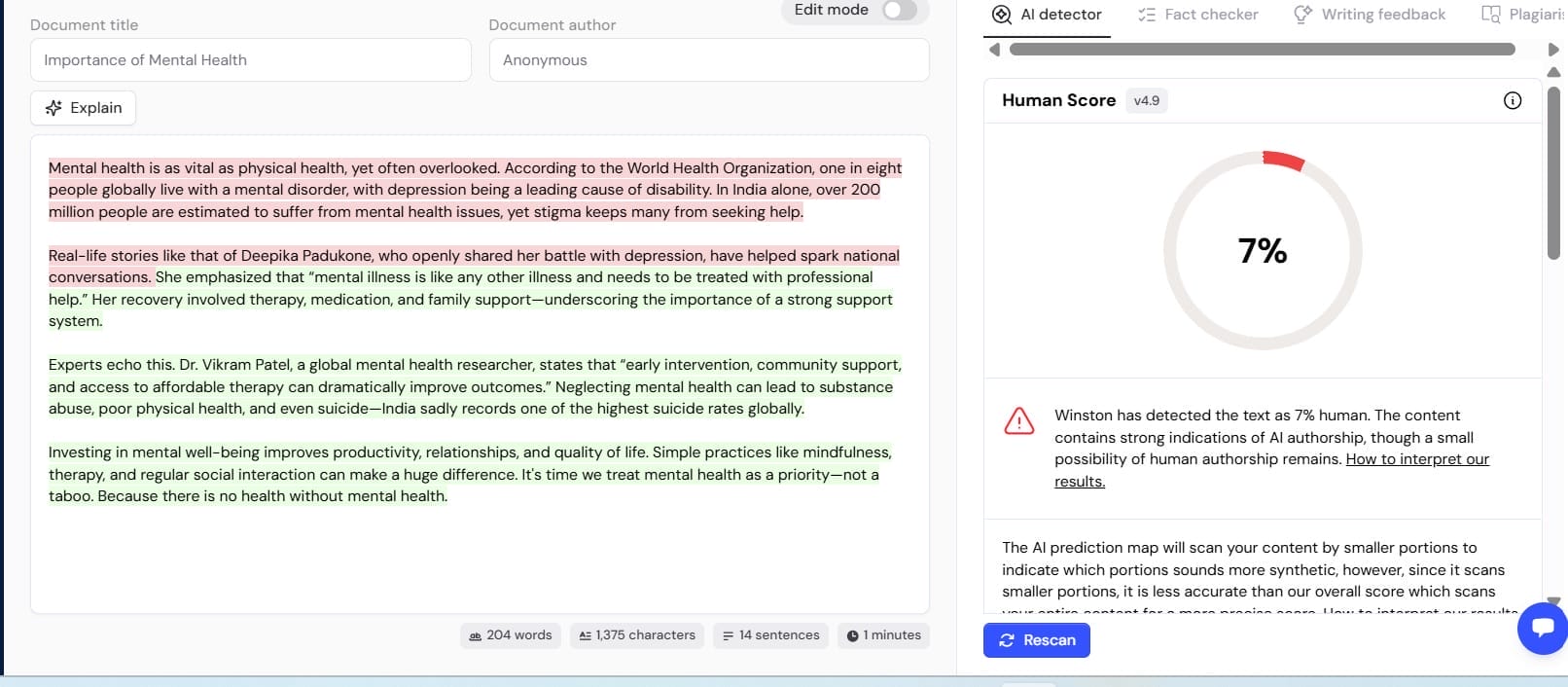This screenshot has height=687, width=1568.
Task: Click the red warning triangle icon
Action: pos(1019,420)
